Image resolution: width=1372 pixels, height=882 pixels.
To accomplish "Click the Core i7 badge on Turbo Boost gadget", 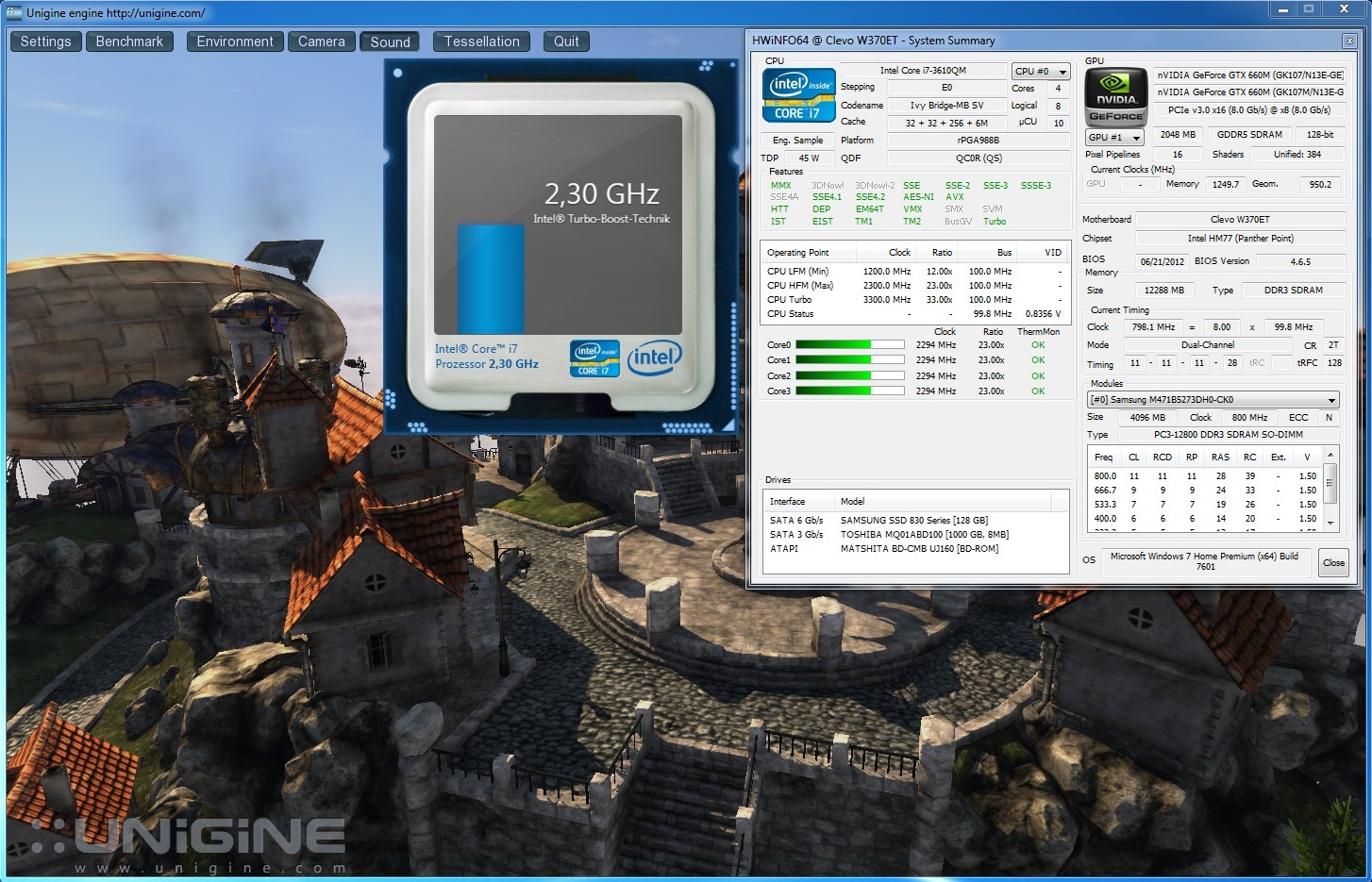I will click(594, 358).
